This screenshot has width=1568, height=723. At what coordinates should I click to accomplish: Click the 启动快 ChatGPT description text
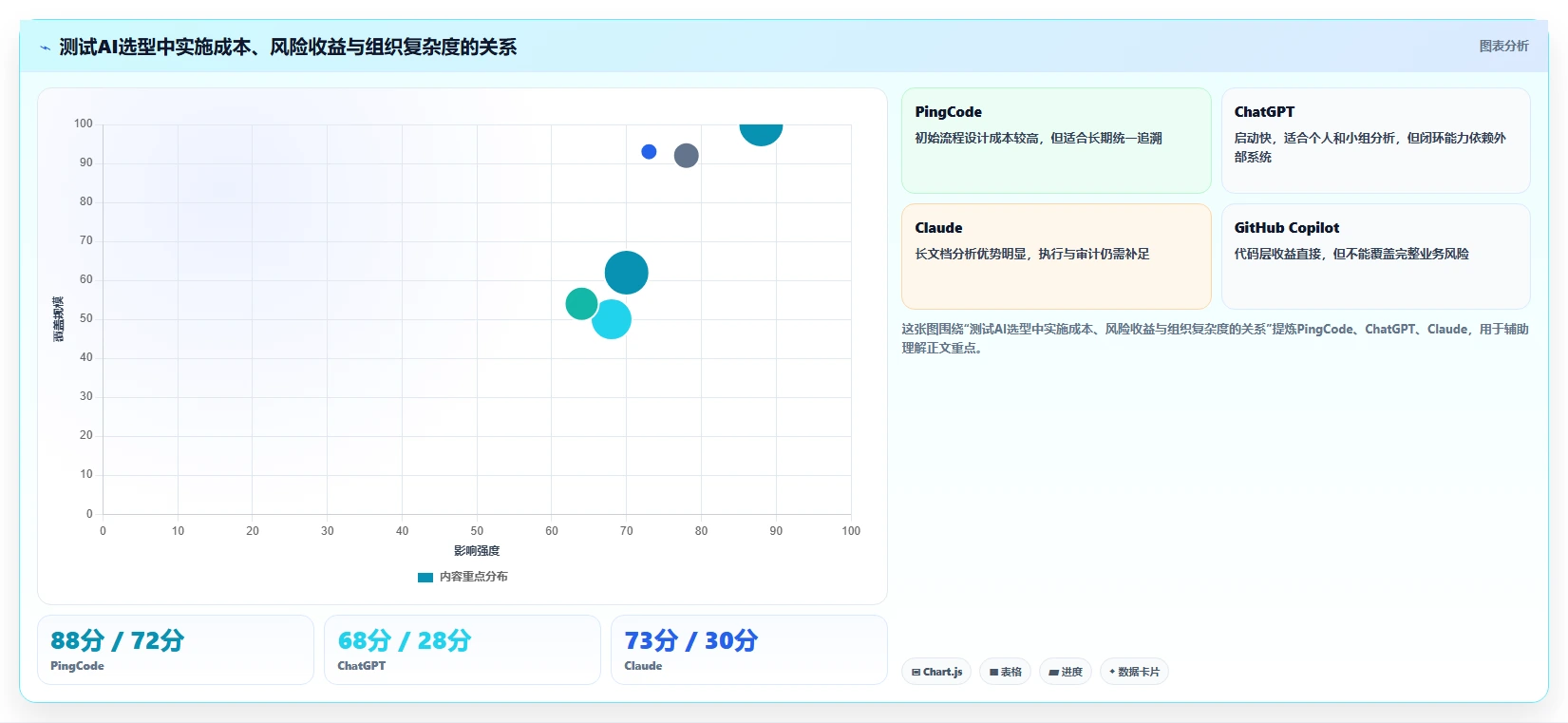pos(1370,147)
